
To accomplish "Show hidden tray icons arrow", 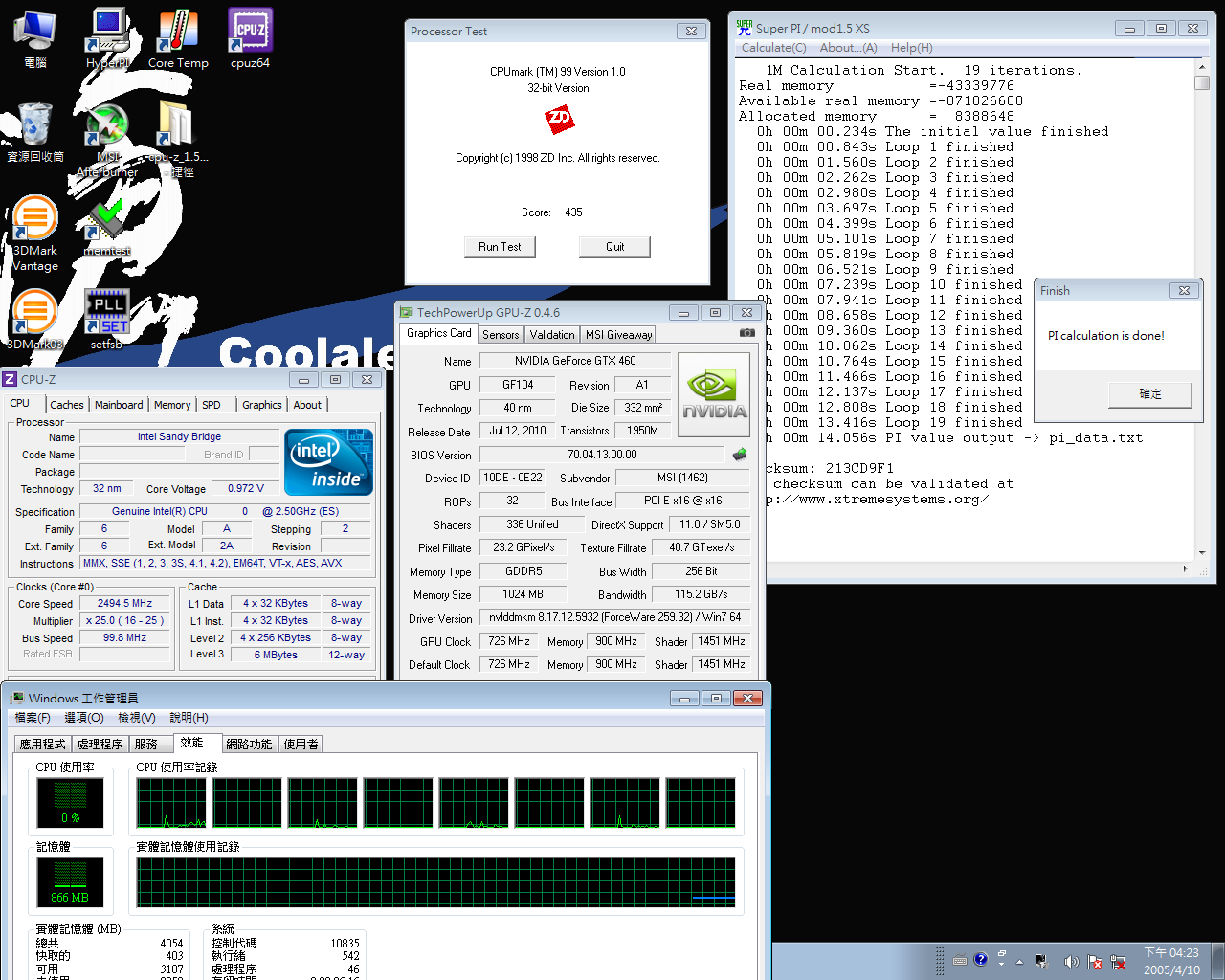I will point(1019,961).
